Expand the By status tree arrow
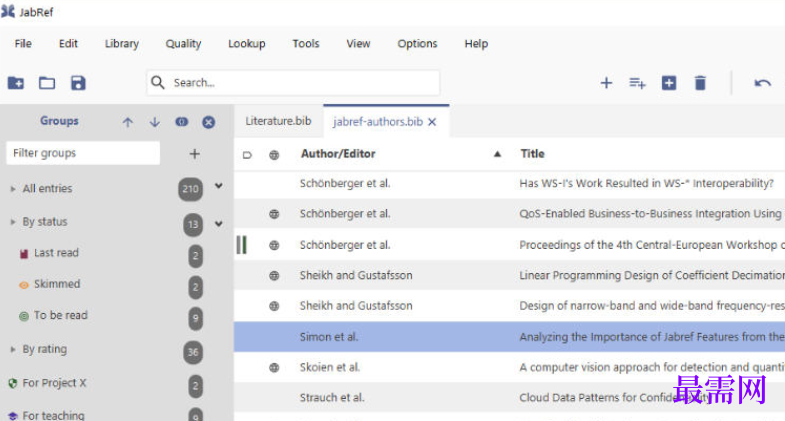 (x=13, y=222)
